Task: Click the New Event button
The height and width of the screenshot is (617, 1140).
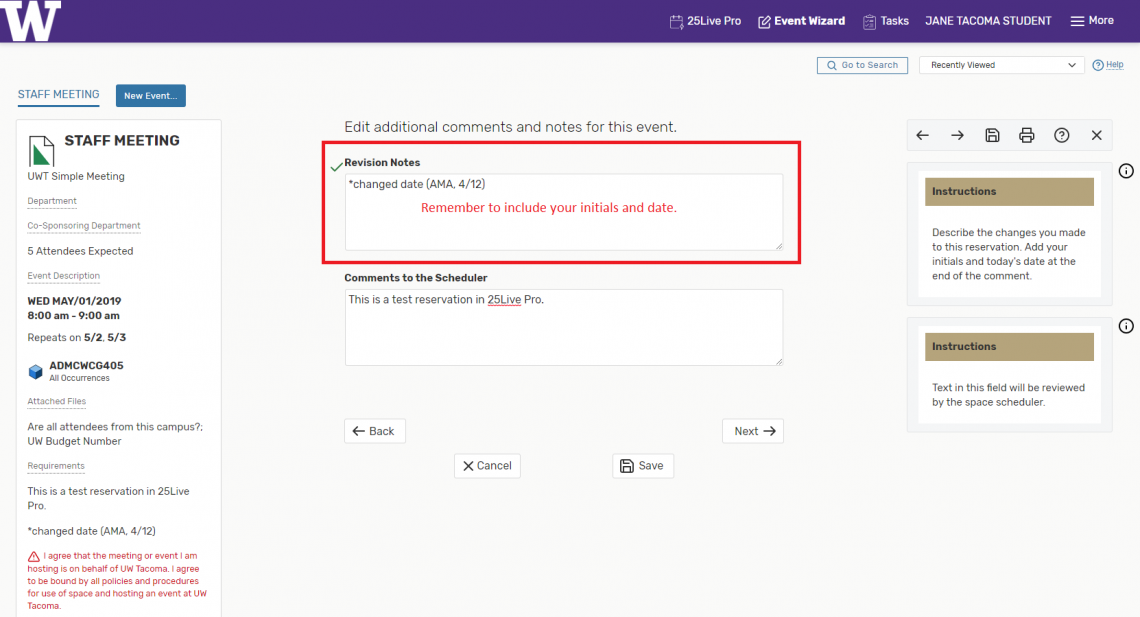Action: click(151, 96)
